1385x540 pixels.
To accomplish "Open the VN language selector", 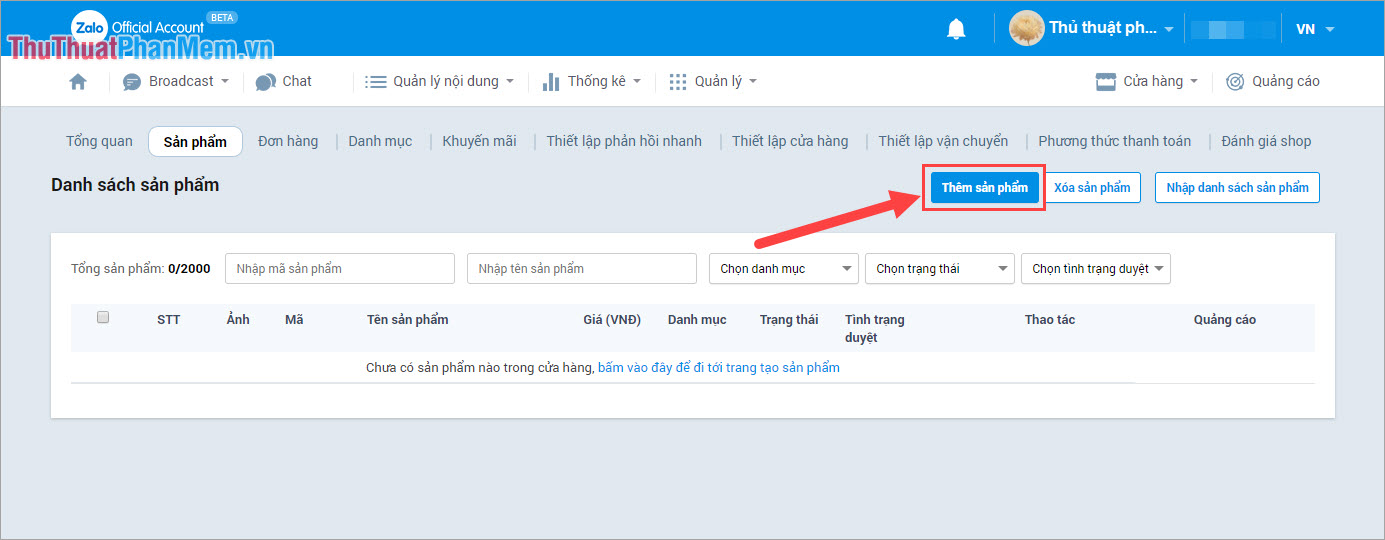I will click(x=1315, y=29).
